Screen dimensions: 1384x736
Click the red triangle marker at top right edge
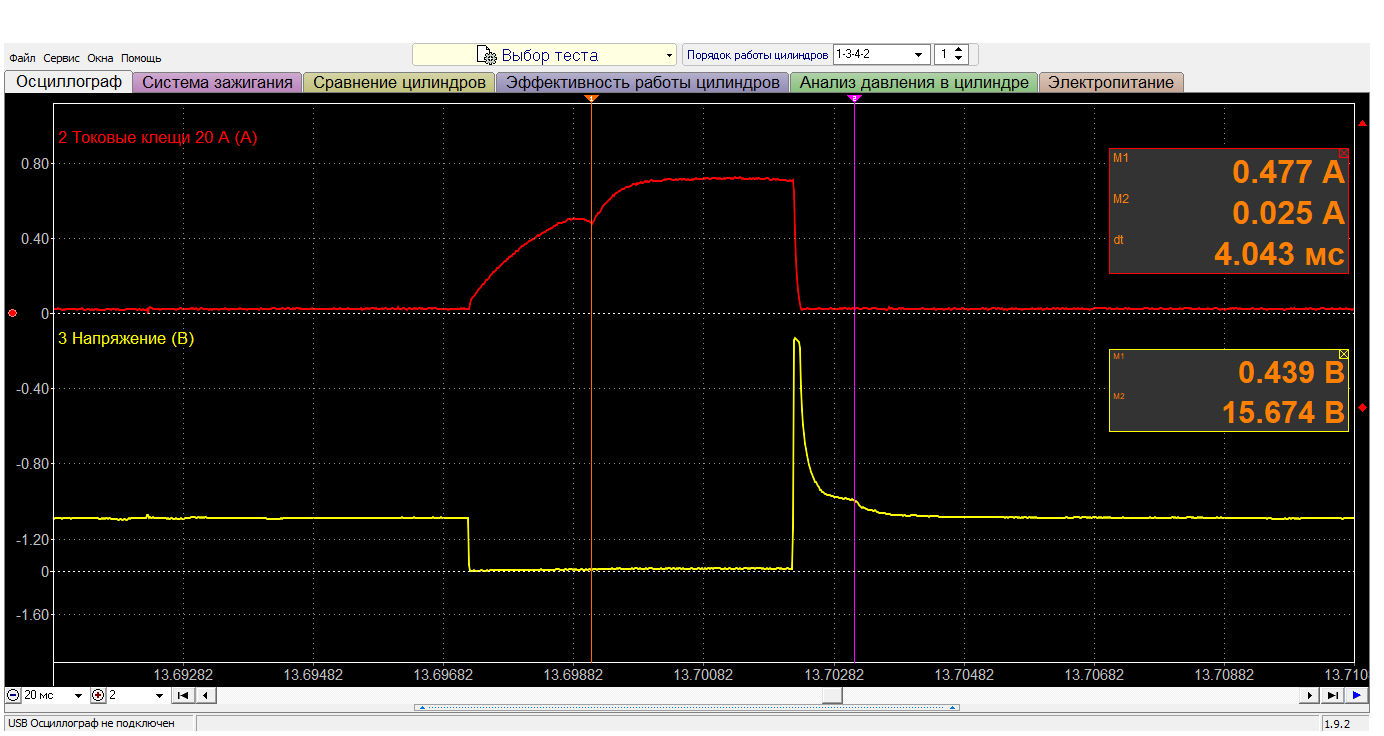[x=1362, y=123]
